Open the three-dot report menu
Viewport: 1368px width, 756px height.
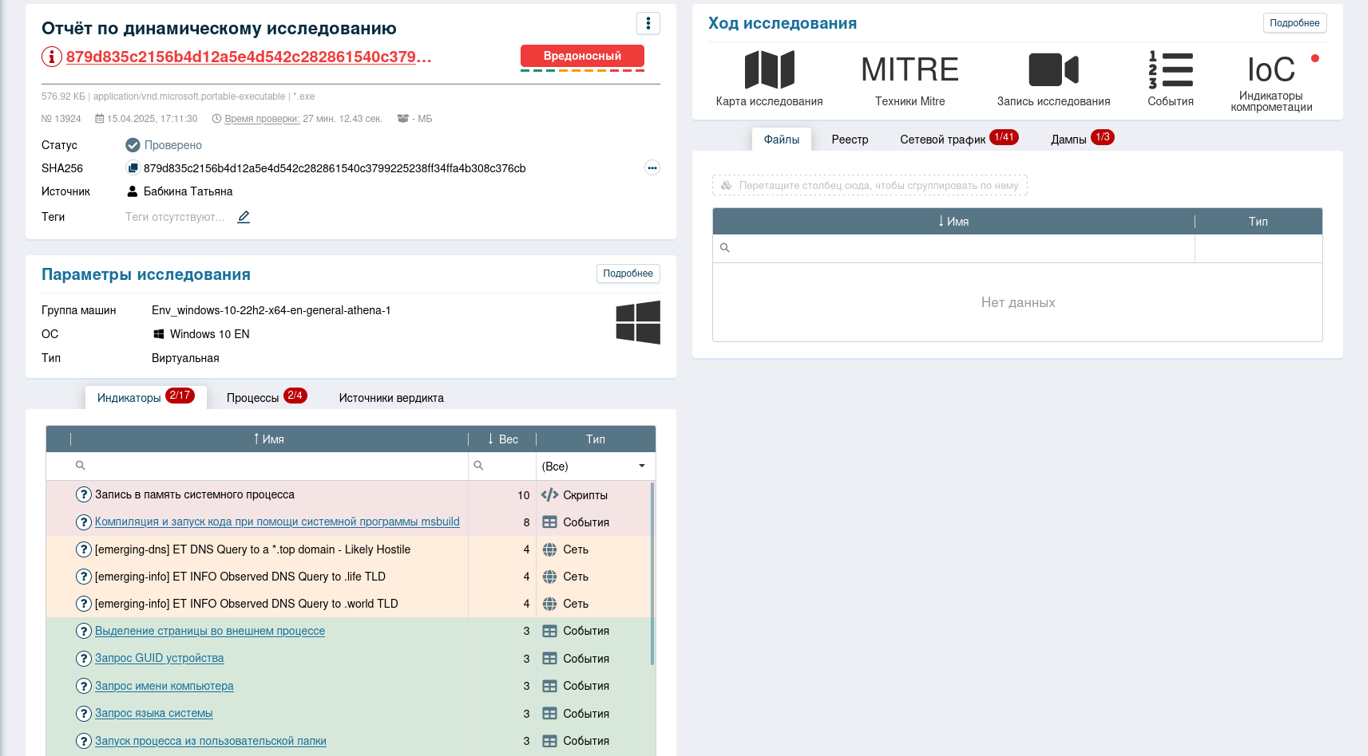point(648,24)
